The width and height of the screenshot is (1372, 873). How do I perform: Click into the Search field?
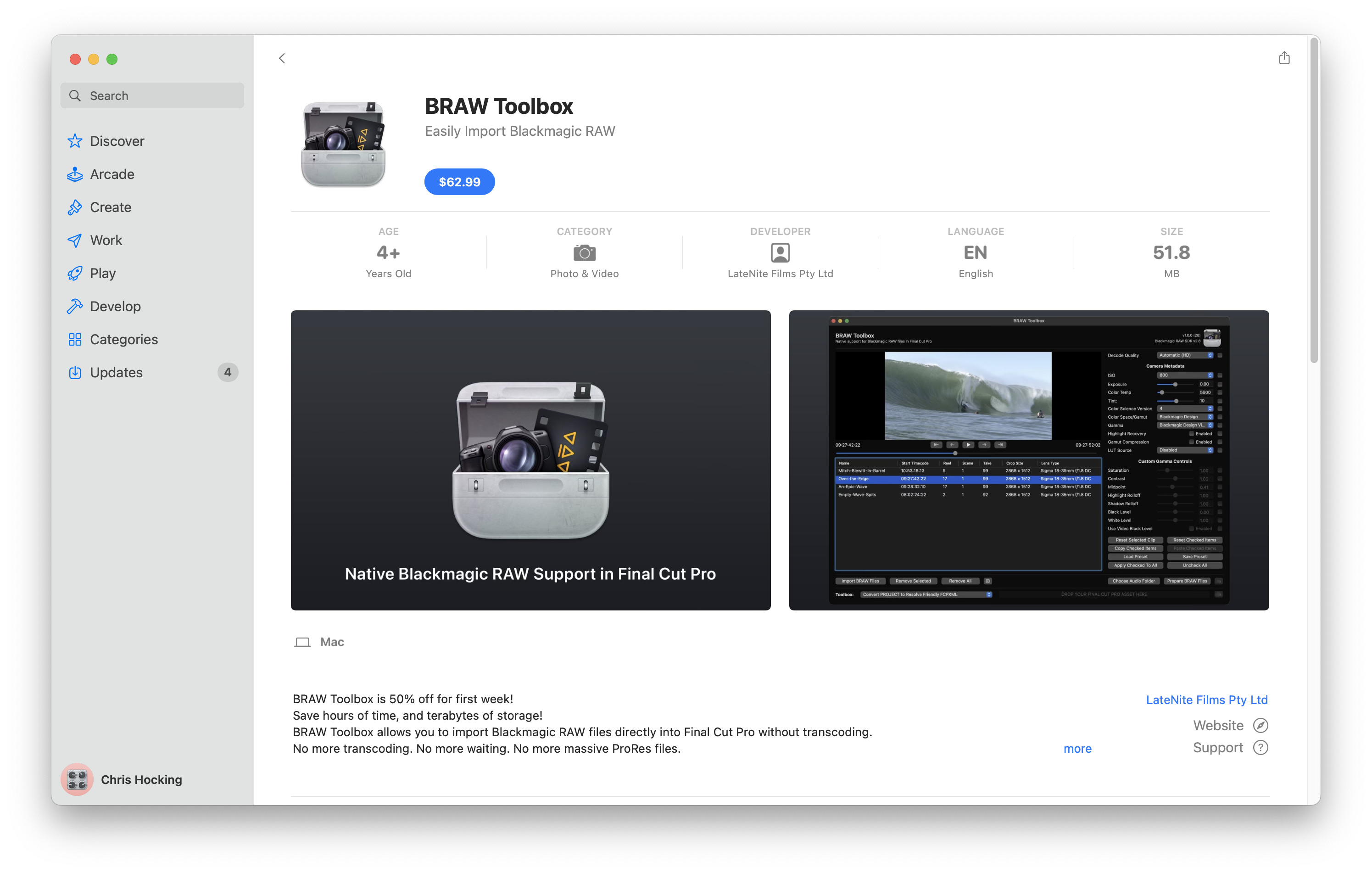(153, 96)
